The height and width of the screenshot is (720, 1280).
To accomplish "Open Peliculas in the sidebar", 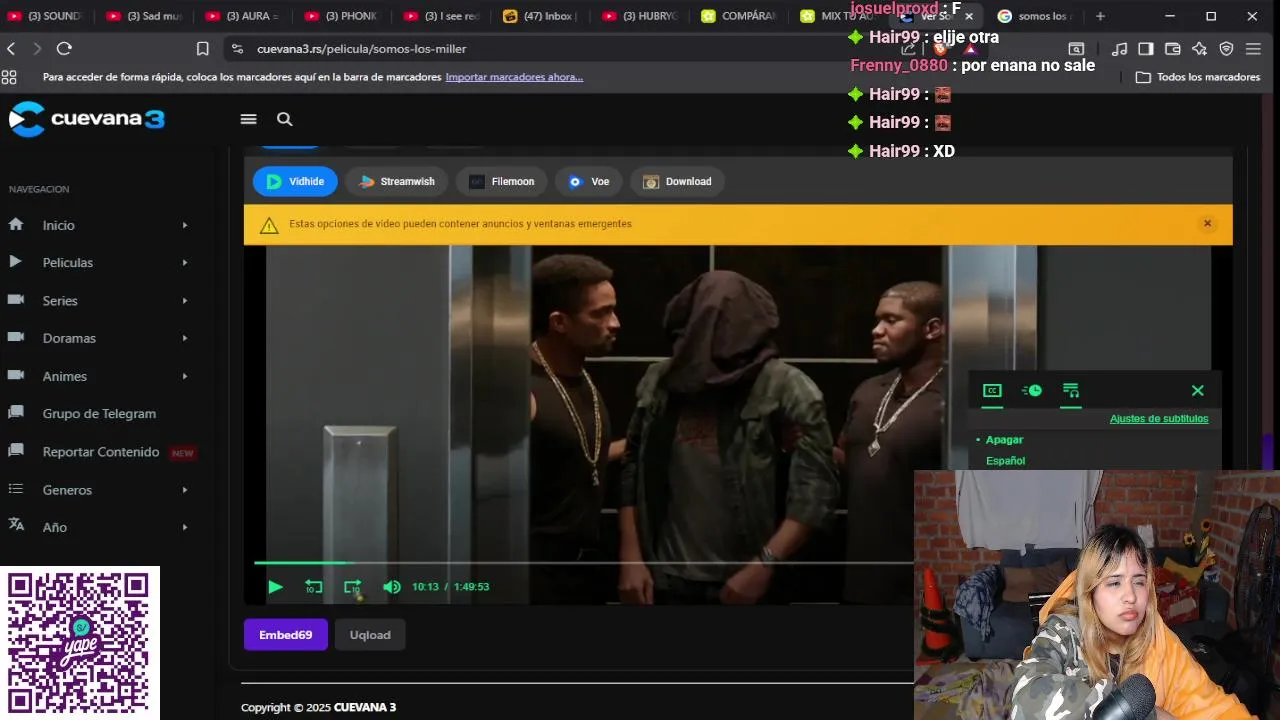I will [x=68, y=263].
